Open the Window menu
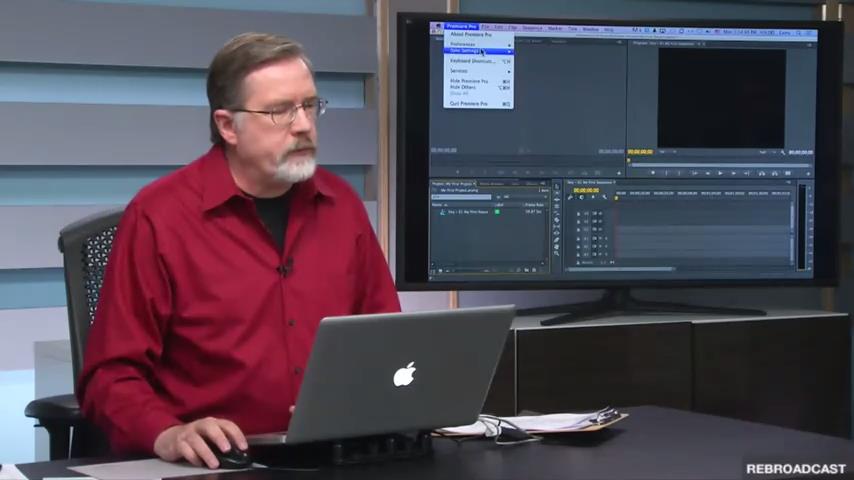The width and height of the screenshot is (854, 480). point(590,29)
